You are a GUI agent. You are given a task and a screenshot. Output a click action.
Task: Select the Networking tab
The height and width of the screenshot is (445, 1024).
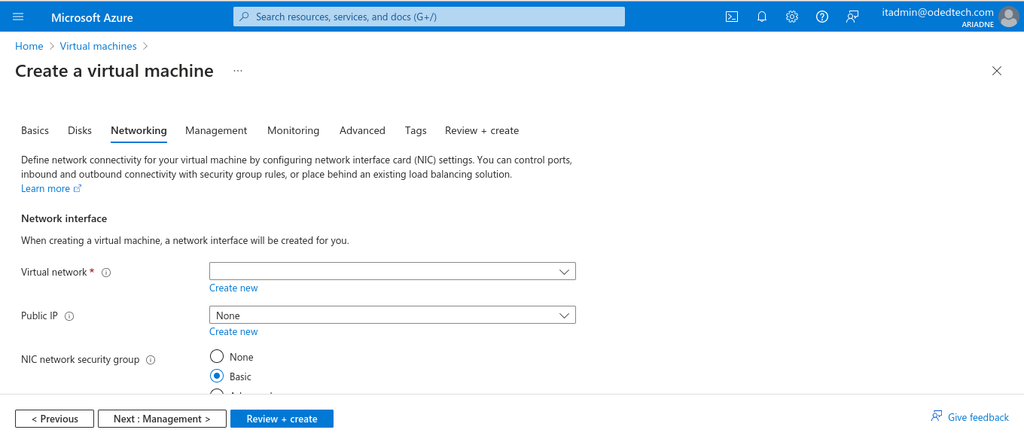click(x=138, y=131)
